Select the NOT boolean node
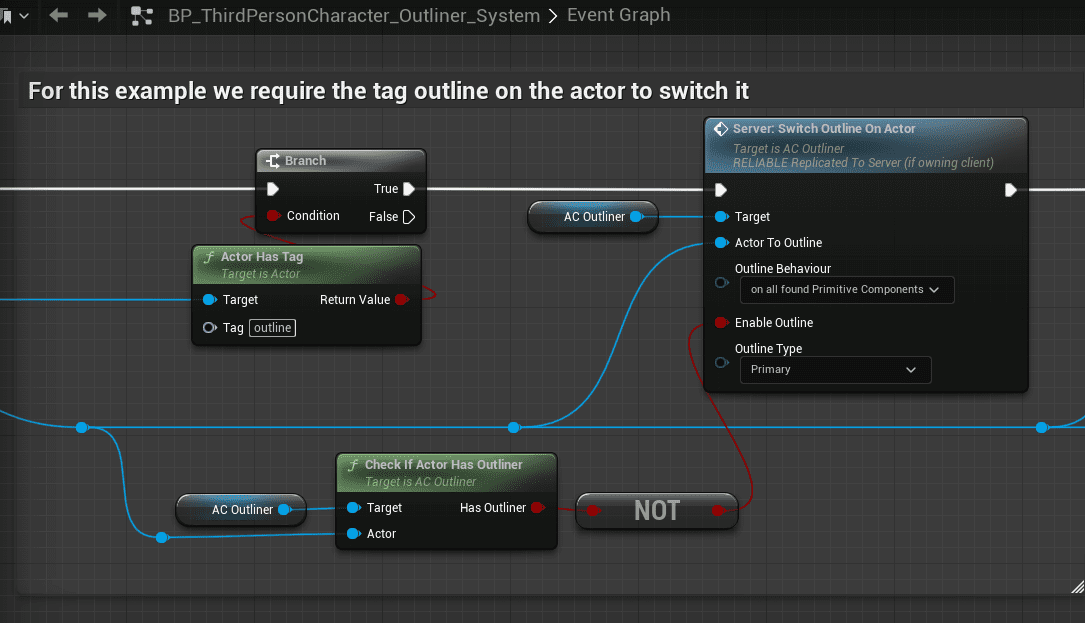 tap(657, 511)
